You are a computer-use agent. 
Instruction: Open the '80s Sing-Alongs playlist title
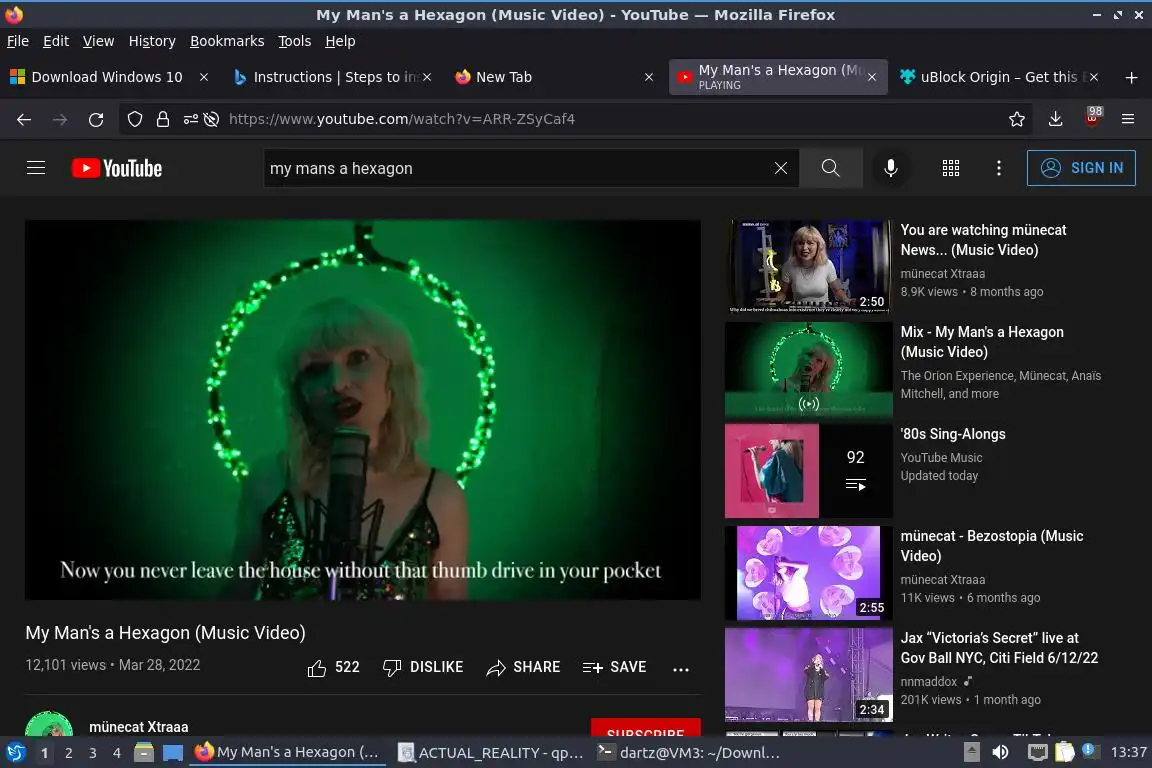tap(953, 434)
